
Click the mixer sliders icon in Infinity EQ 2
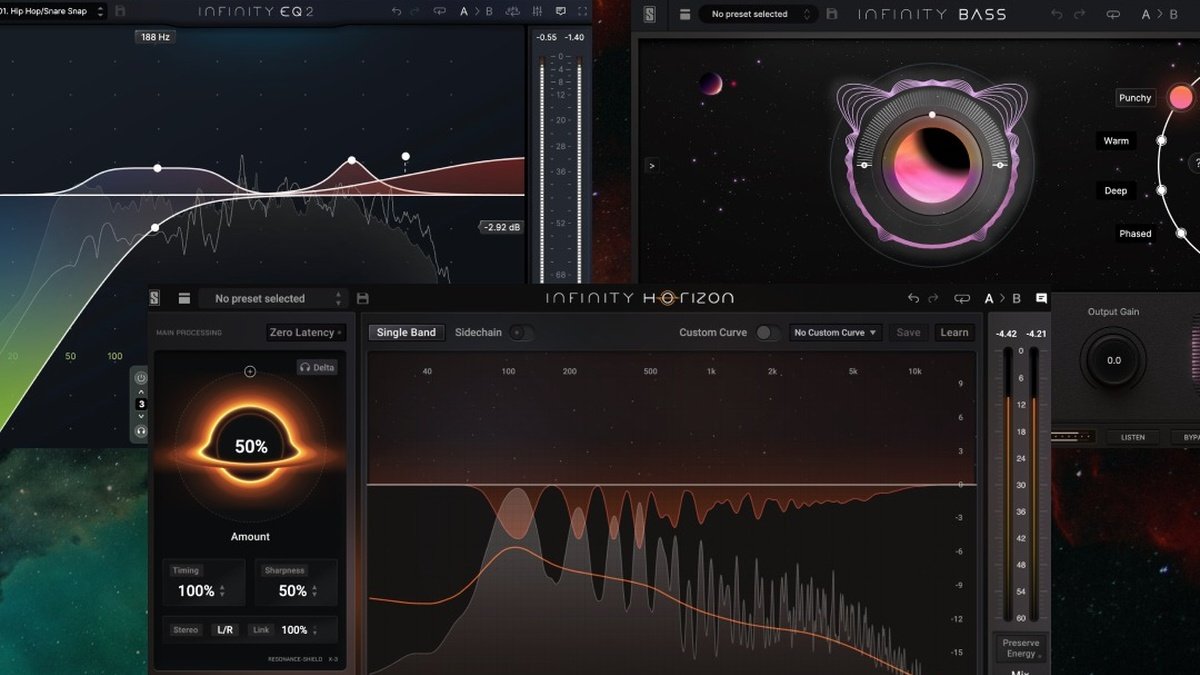tap(537, 12)
